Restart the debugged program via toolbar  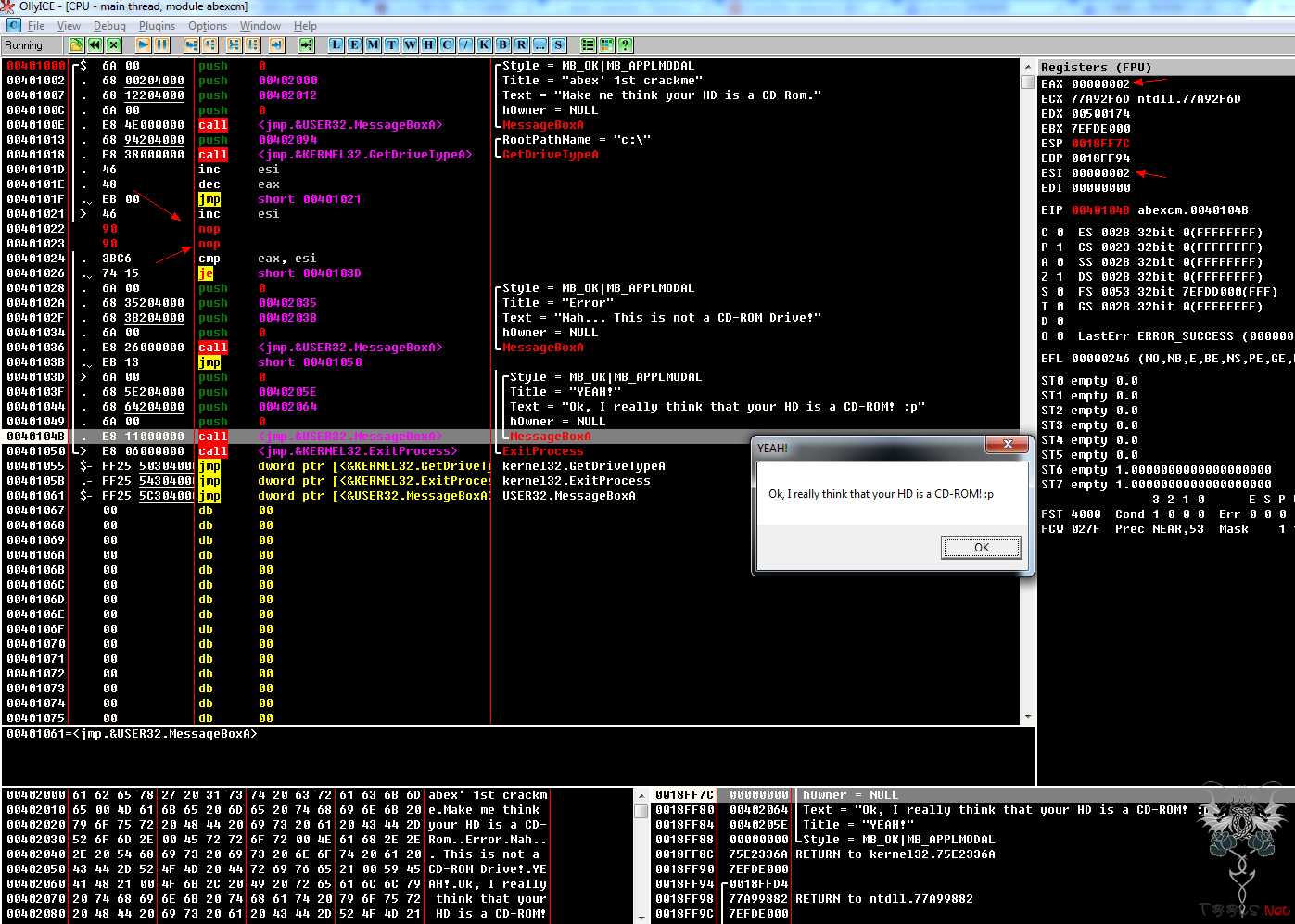95,44
